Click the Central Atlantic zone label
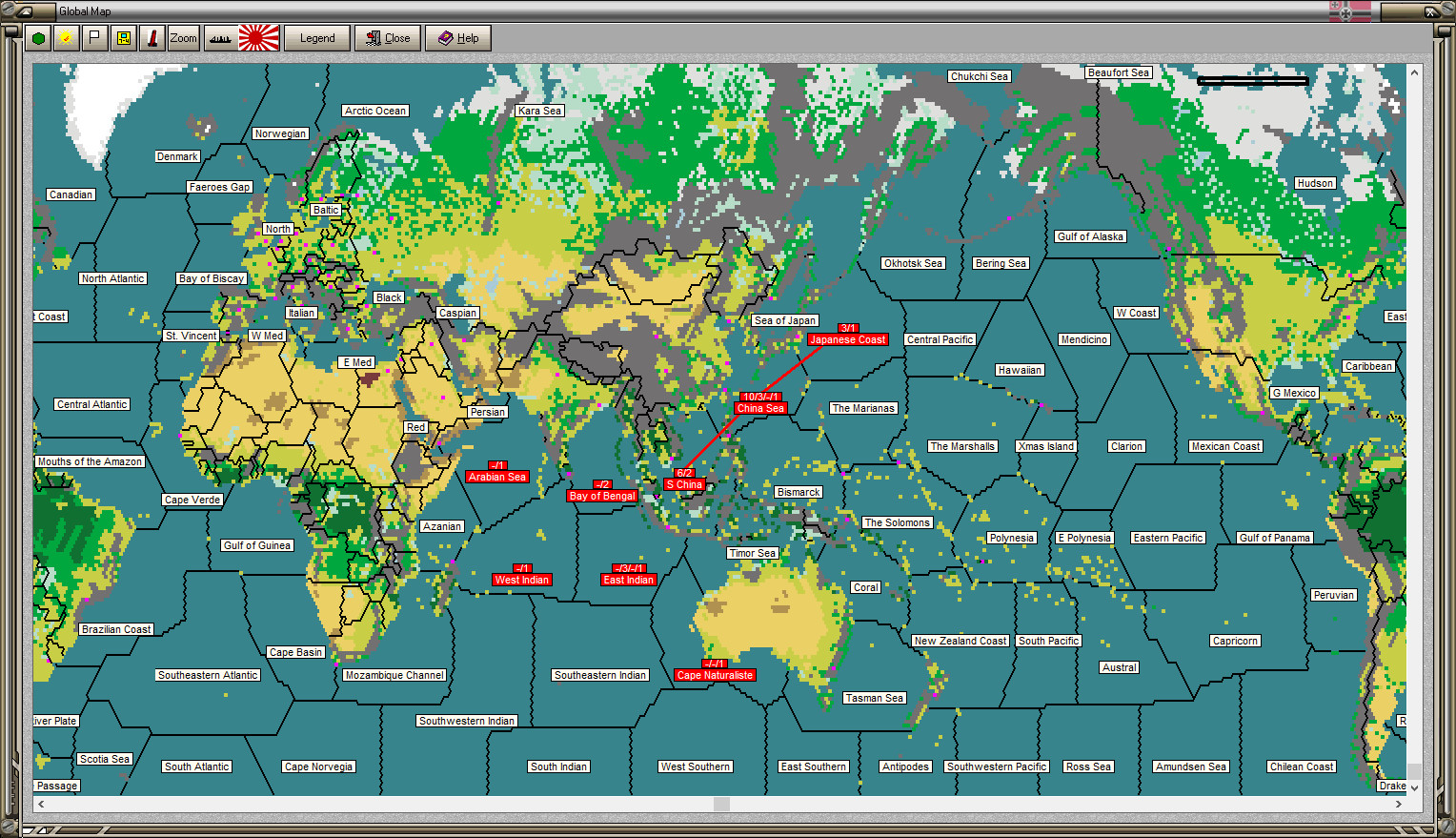The image size is (1456, 838). tap(92, 404)
